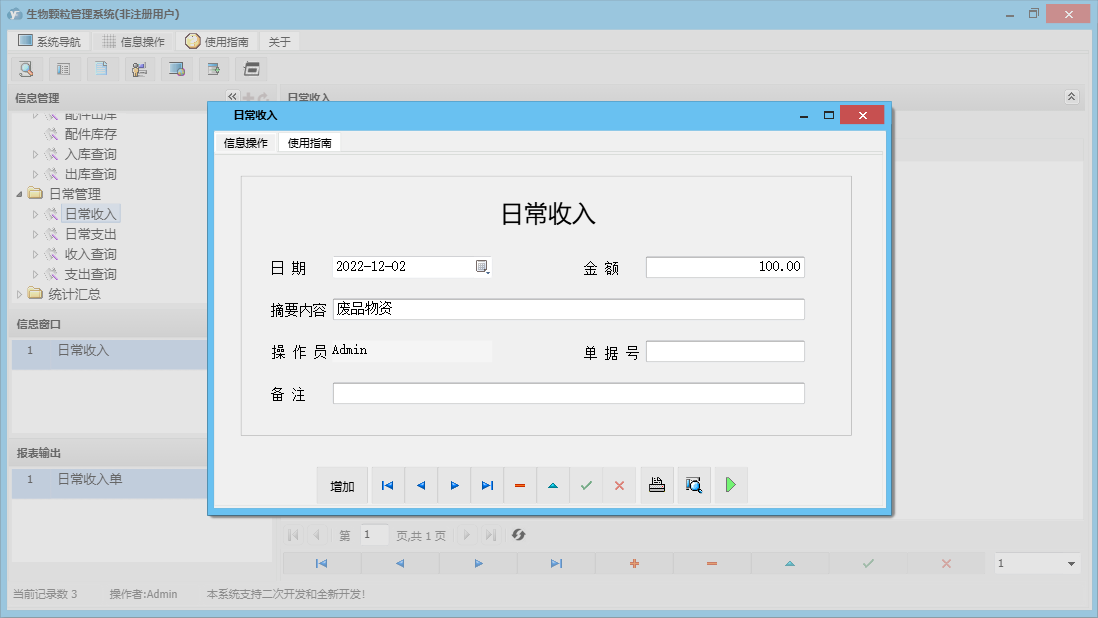Execute with the green run arrow icon
The width and height of the screenshot is (1098, 618).
(x=729, y=485)
